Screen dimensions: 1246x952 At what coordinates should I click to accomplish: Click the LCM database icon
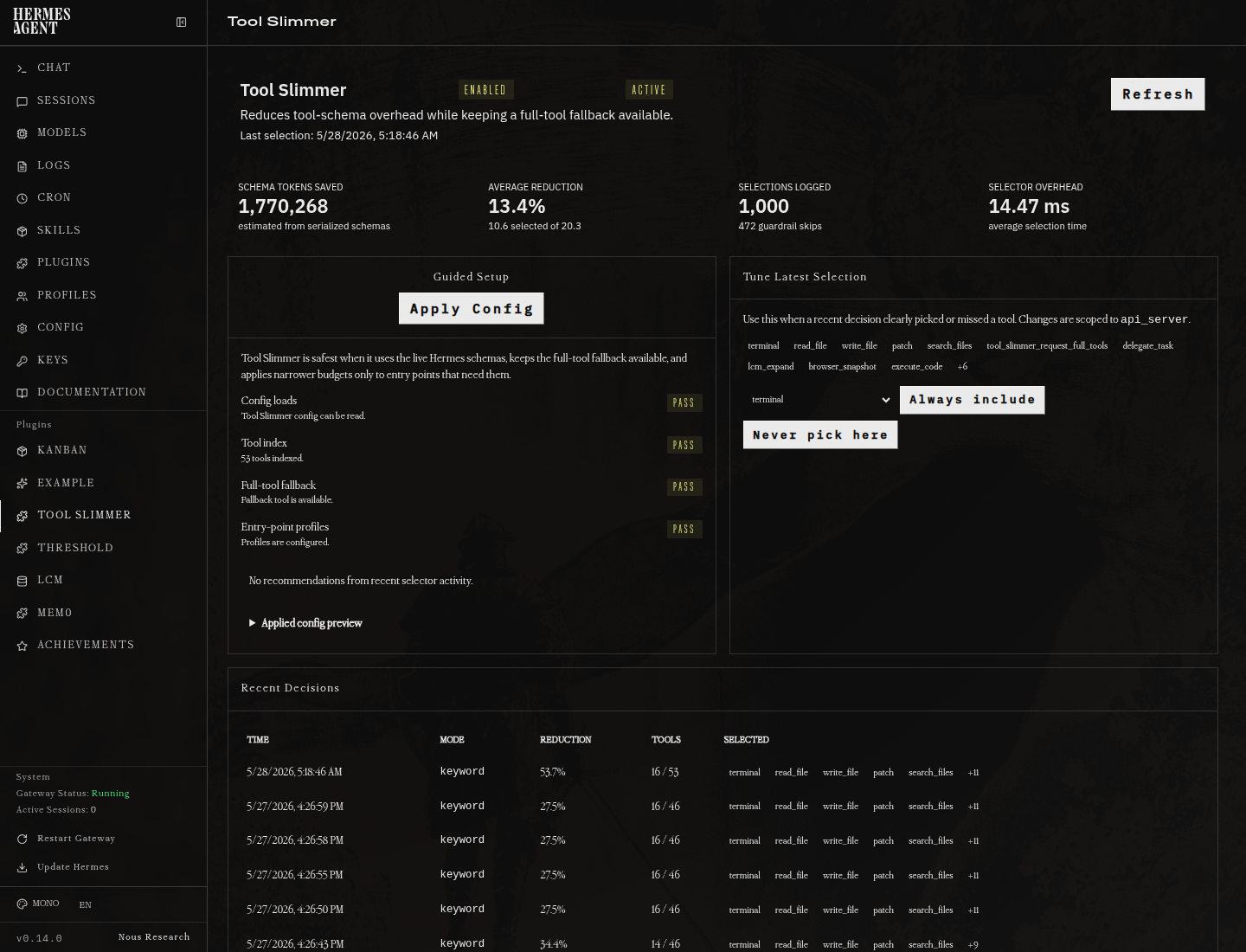pyautogui.click(x=22, y=581)
